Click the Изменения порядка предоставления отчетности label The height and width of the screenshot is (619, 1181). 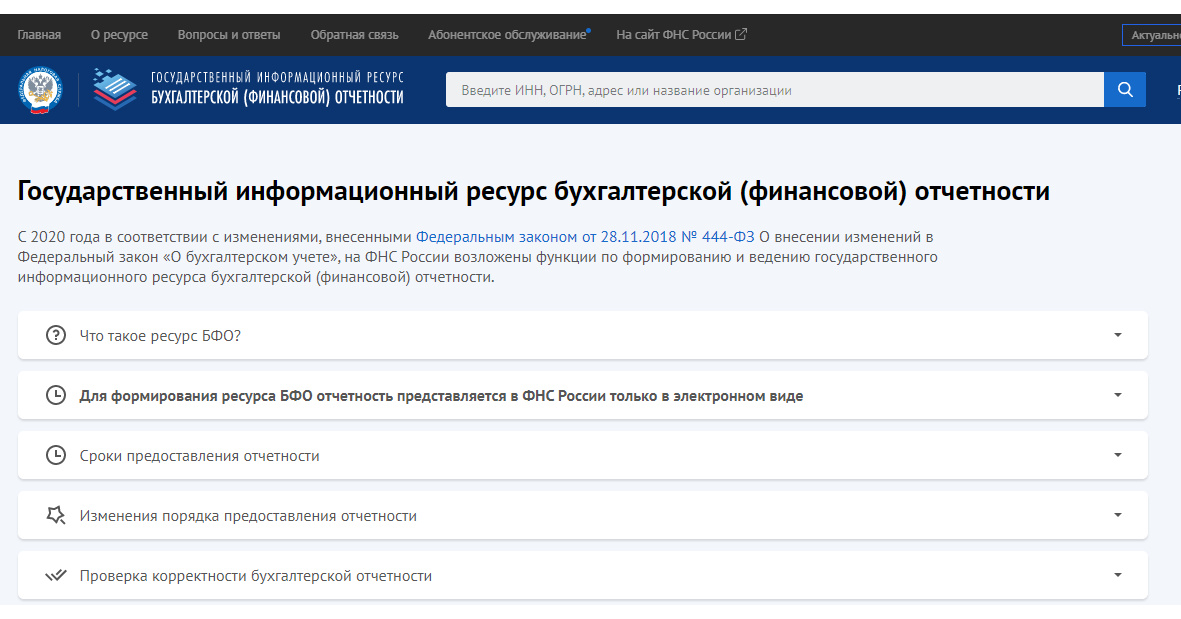pos(248,516)
